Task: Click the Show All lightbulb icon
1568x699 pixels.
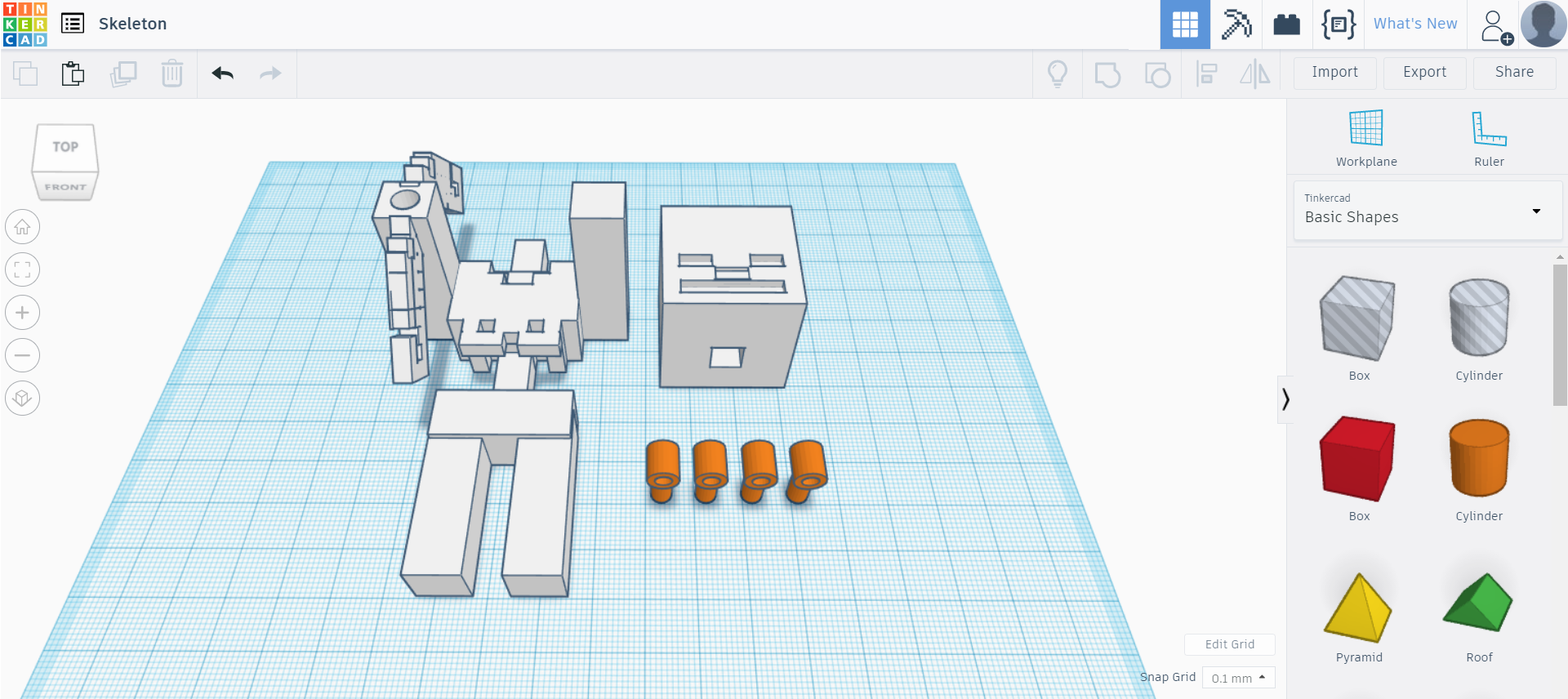Action: [x=1058, y=73]
